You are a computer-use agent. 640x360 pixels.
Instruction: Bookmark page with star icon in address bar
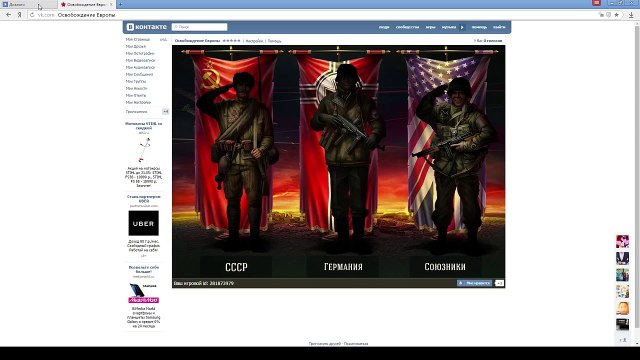click(616, 15)
